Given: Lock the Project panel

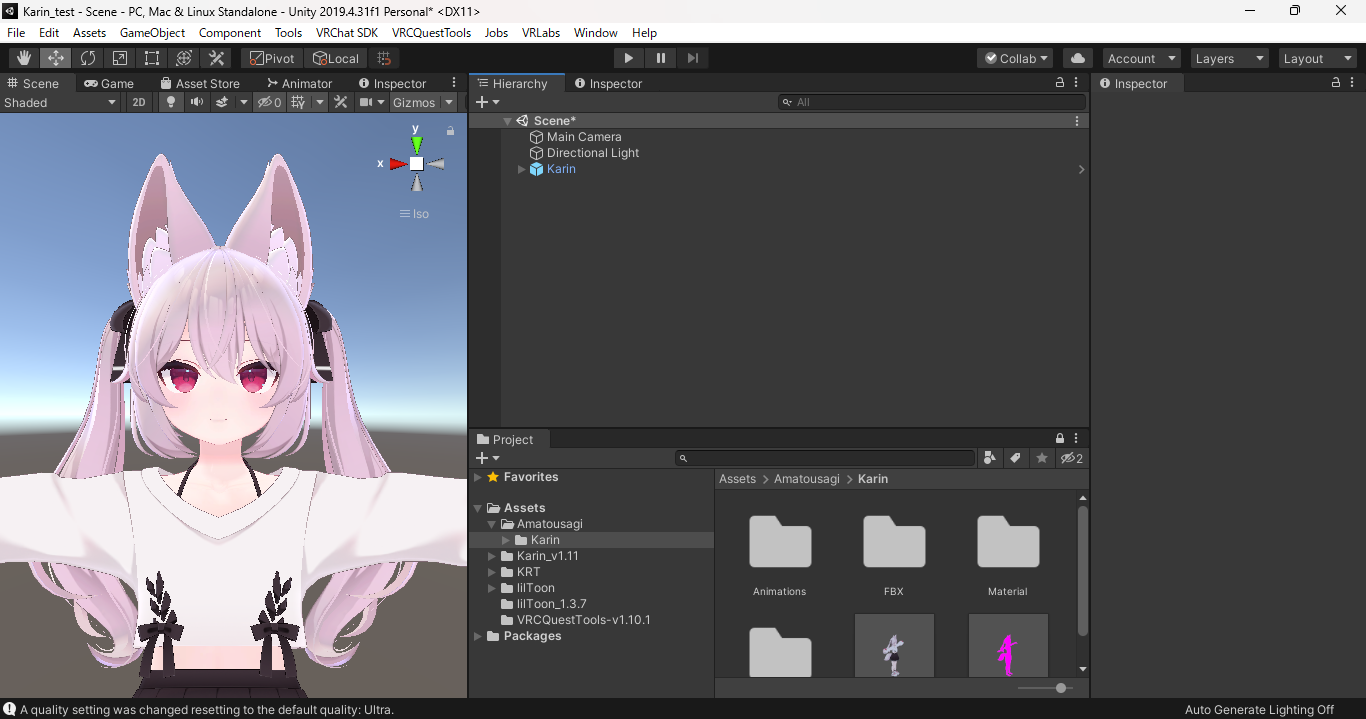Looking at the screenshot, I should coord(1060,439).
